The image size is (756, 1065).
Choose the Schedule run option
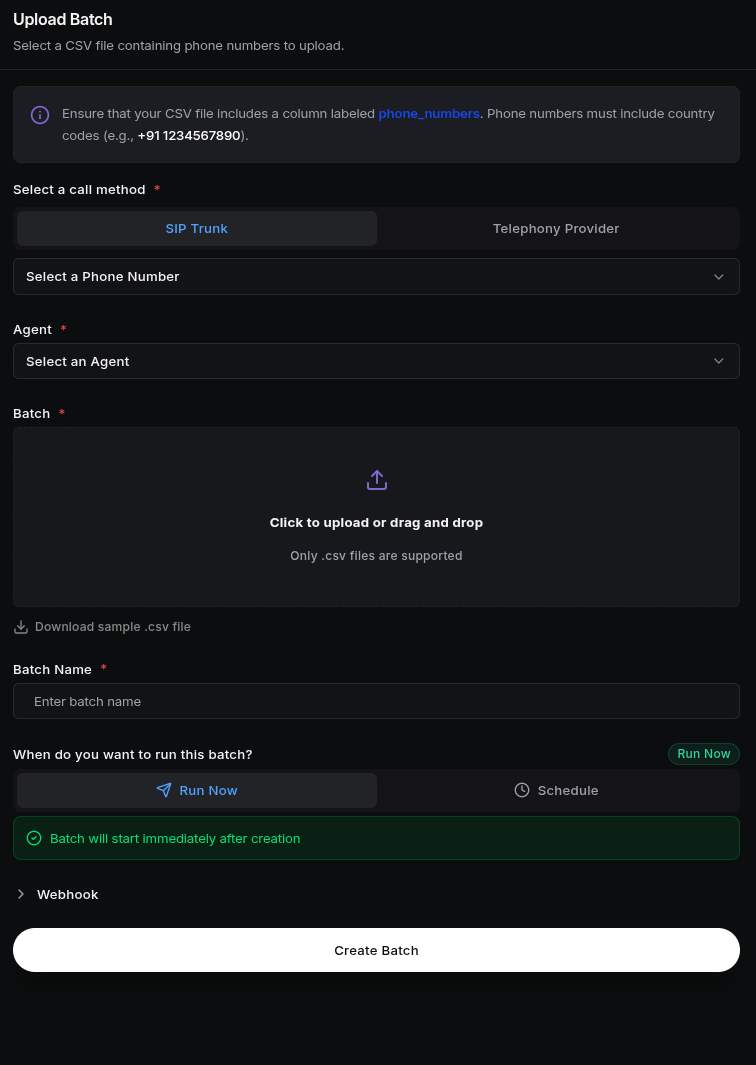(556, 790)
